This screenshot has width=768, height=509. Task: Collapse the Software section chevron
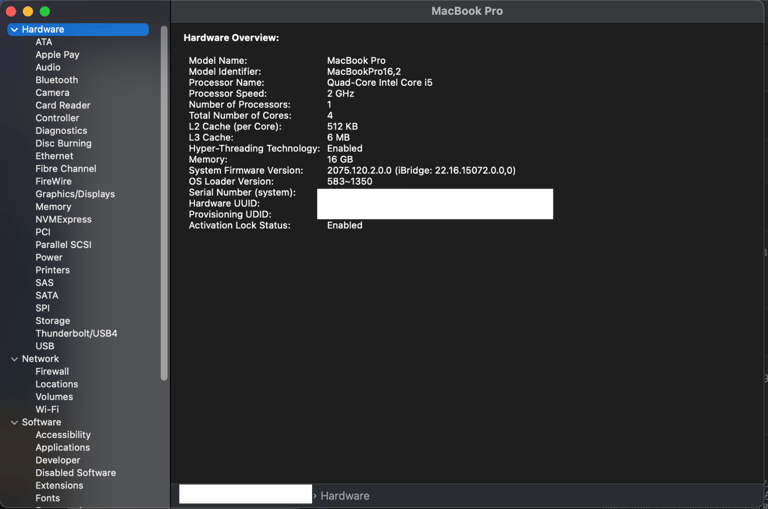pos(14,422)
